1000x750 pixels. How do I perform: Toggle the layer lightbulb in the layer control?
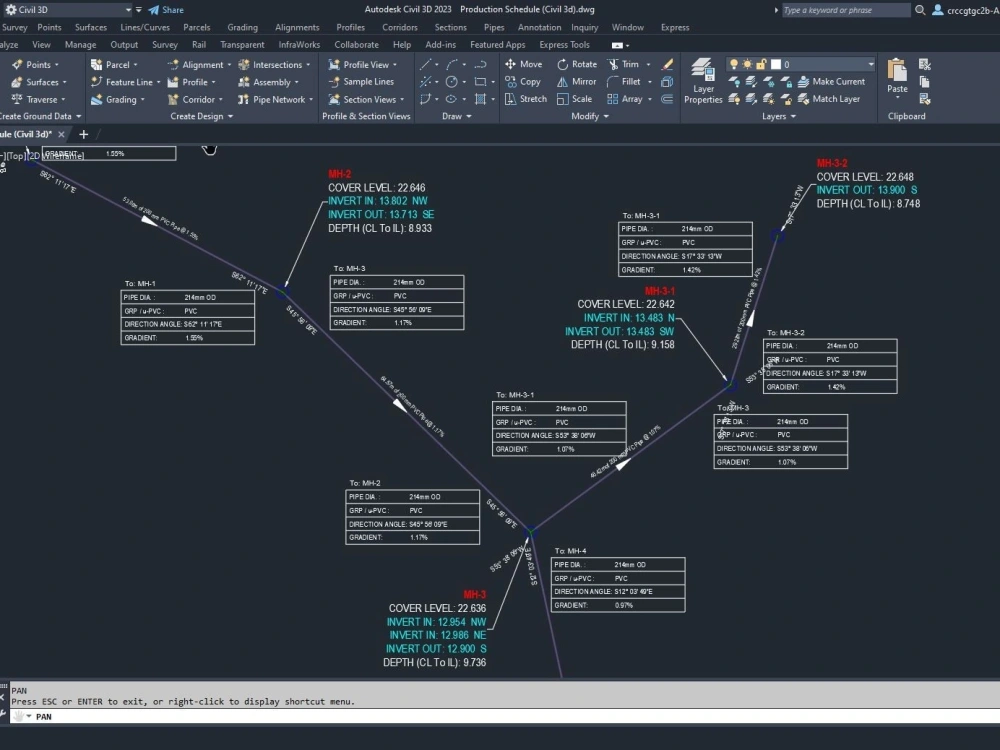tap(734, 62)
